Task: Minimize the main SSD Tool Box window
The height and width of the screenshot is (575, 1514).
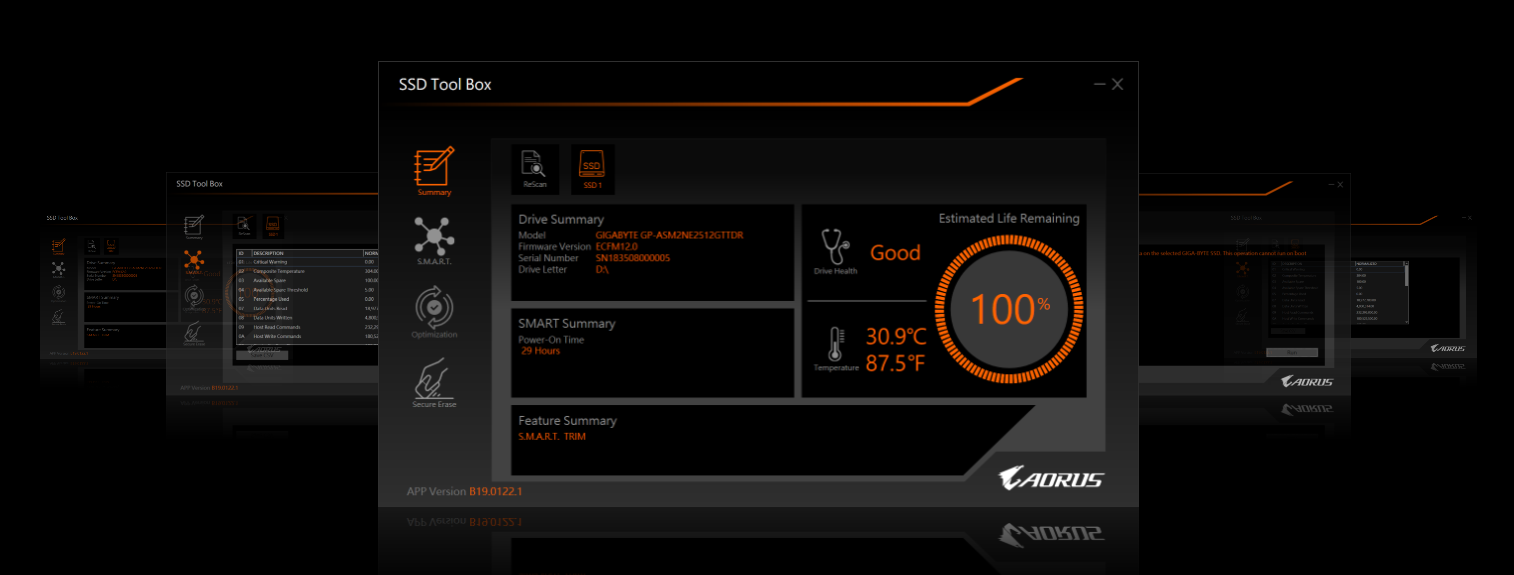Action: 1099,85
